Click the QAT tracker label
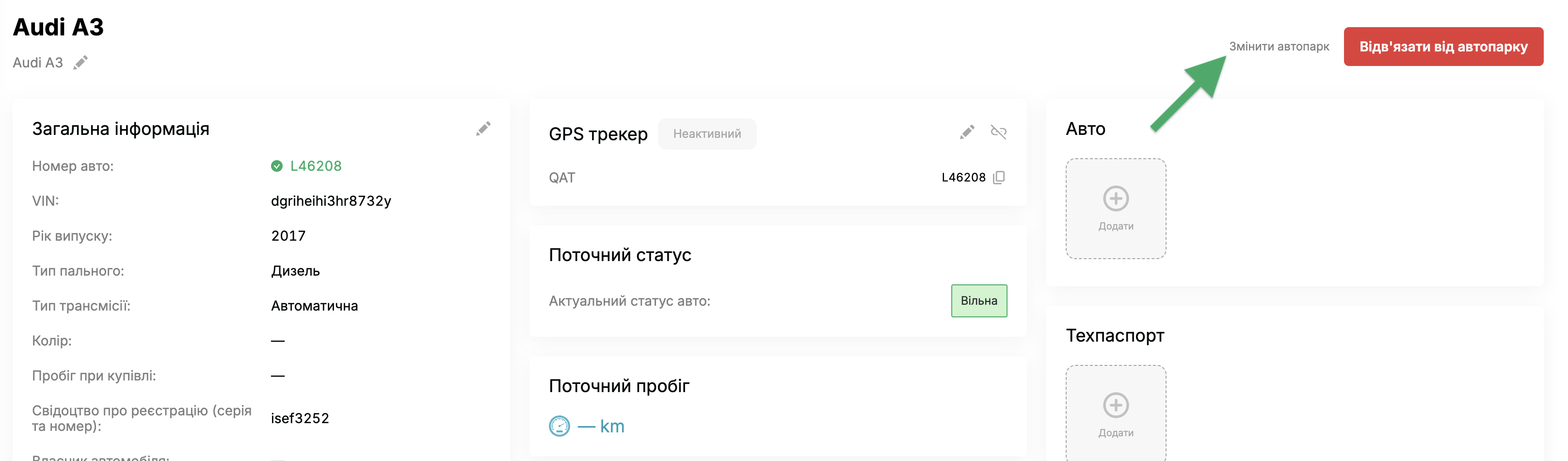 (562, 178)
